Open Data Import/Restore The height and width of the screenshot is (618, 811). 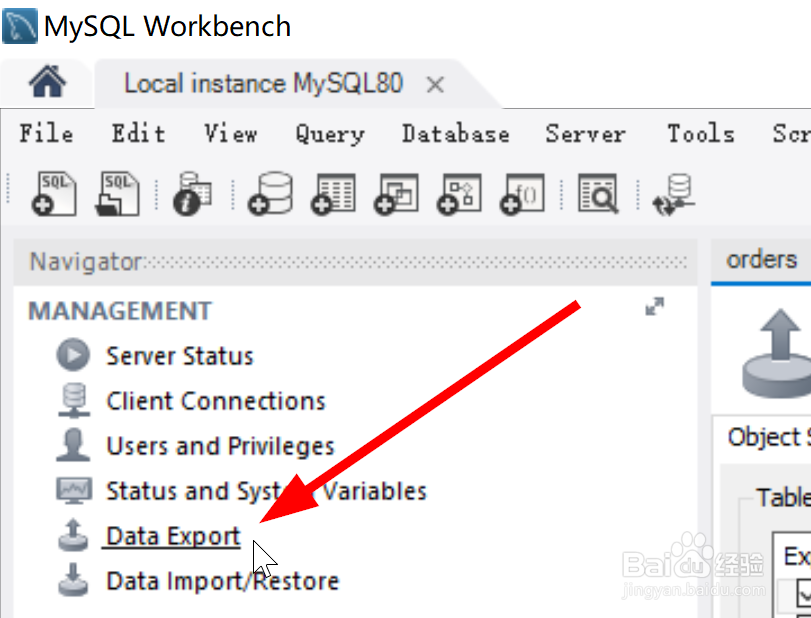[223, 581]
